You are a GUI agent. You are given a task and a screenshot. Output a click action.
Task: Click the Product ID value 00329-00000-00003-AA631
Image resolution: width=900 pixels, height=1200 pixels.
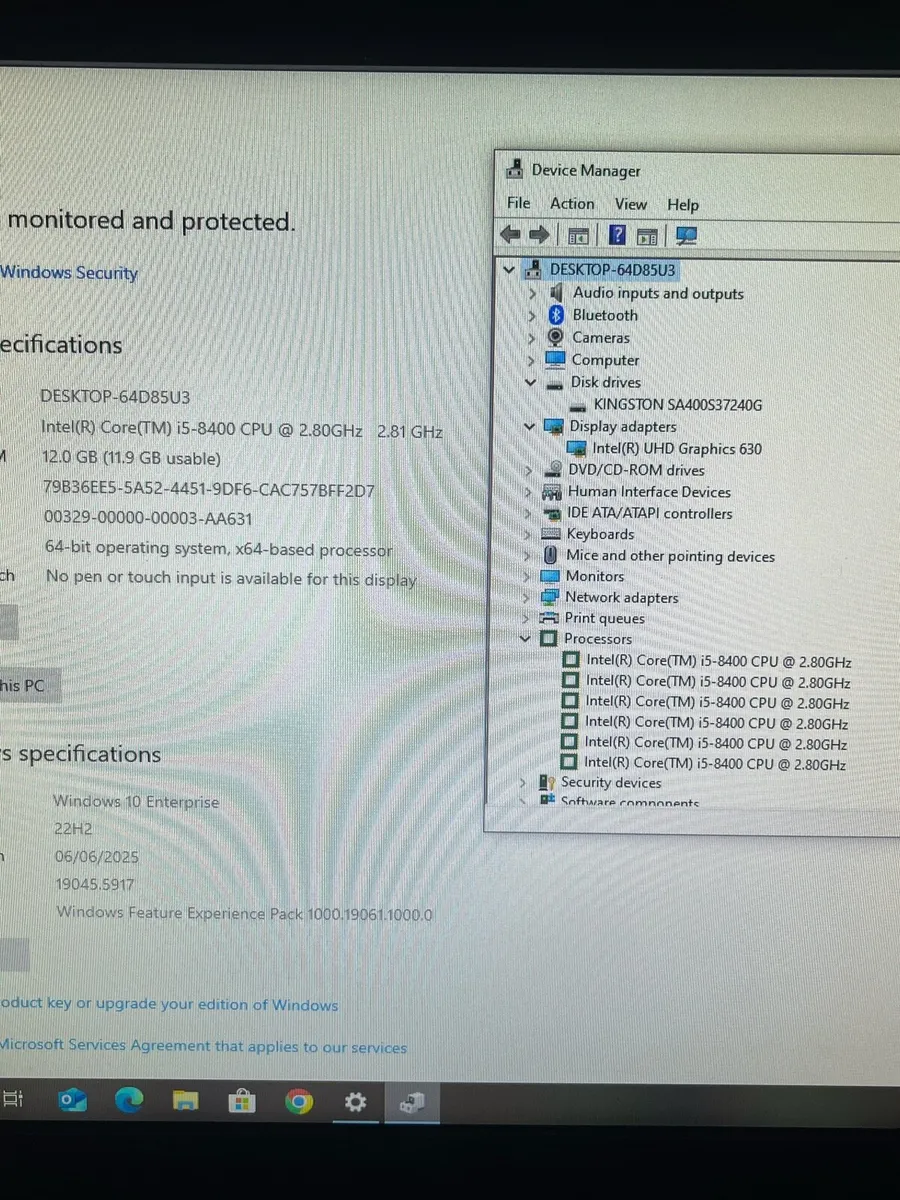[148, 518]
